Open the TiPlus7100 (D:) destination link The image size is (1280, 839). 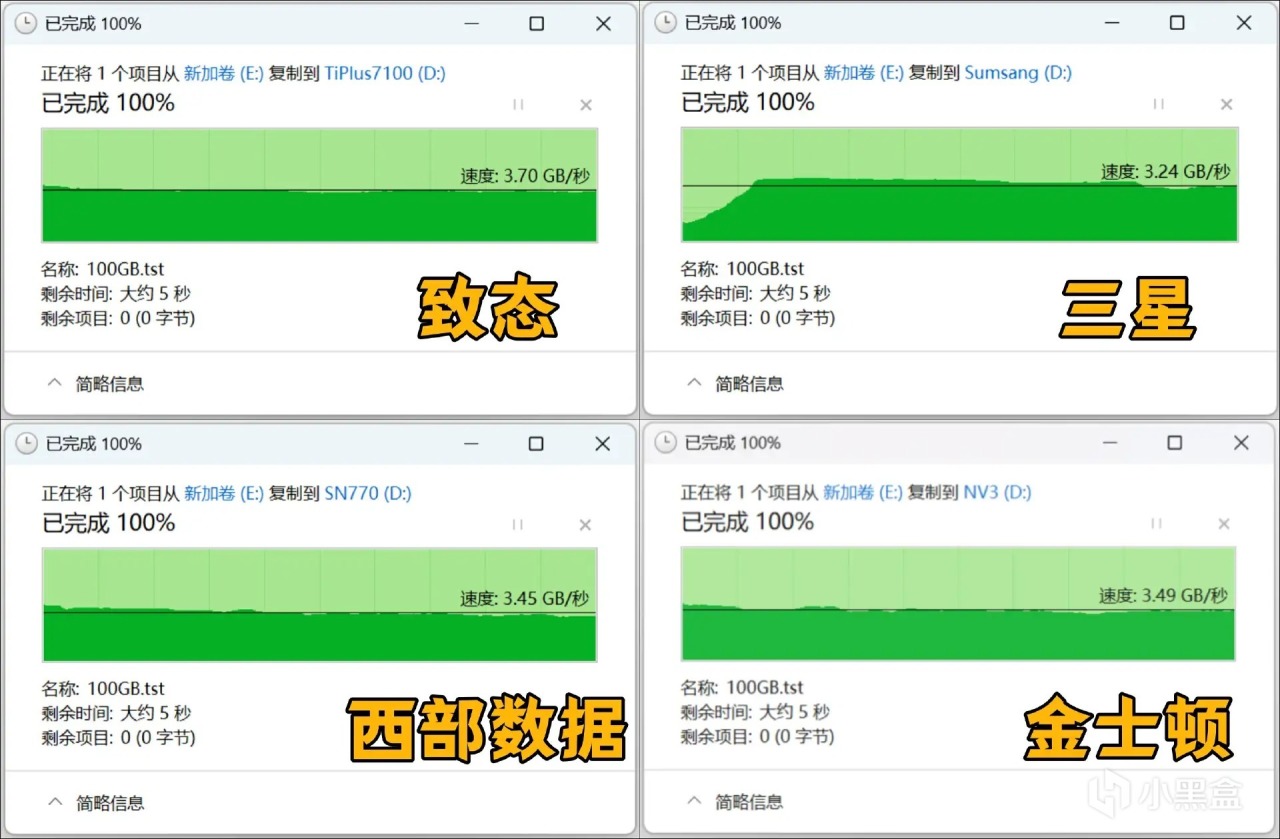(x=385, y=73)
